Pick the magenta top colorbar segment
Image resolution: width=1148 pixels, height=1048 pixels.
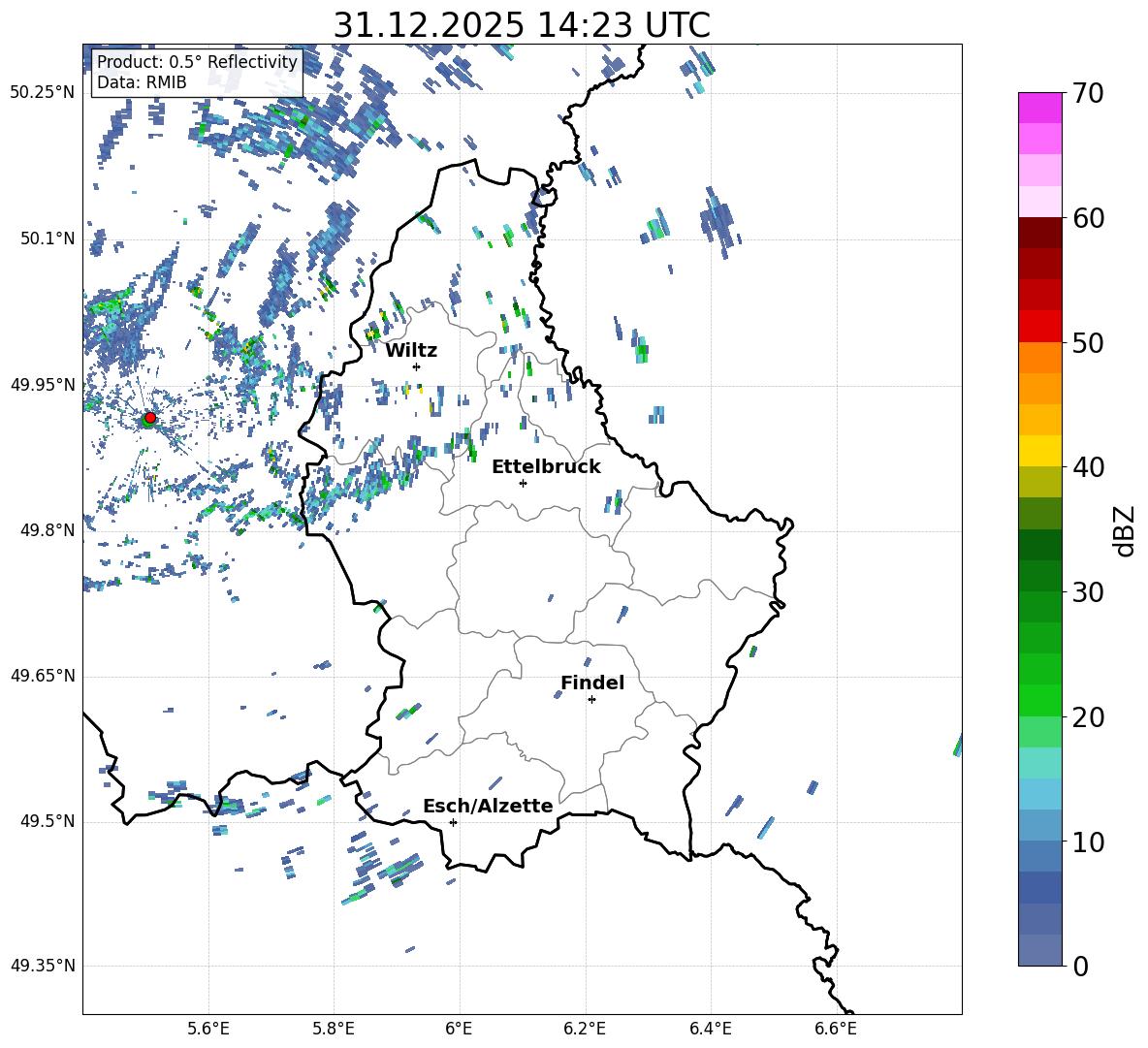1040,109
